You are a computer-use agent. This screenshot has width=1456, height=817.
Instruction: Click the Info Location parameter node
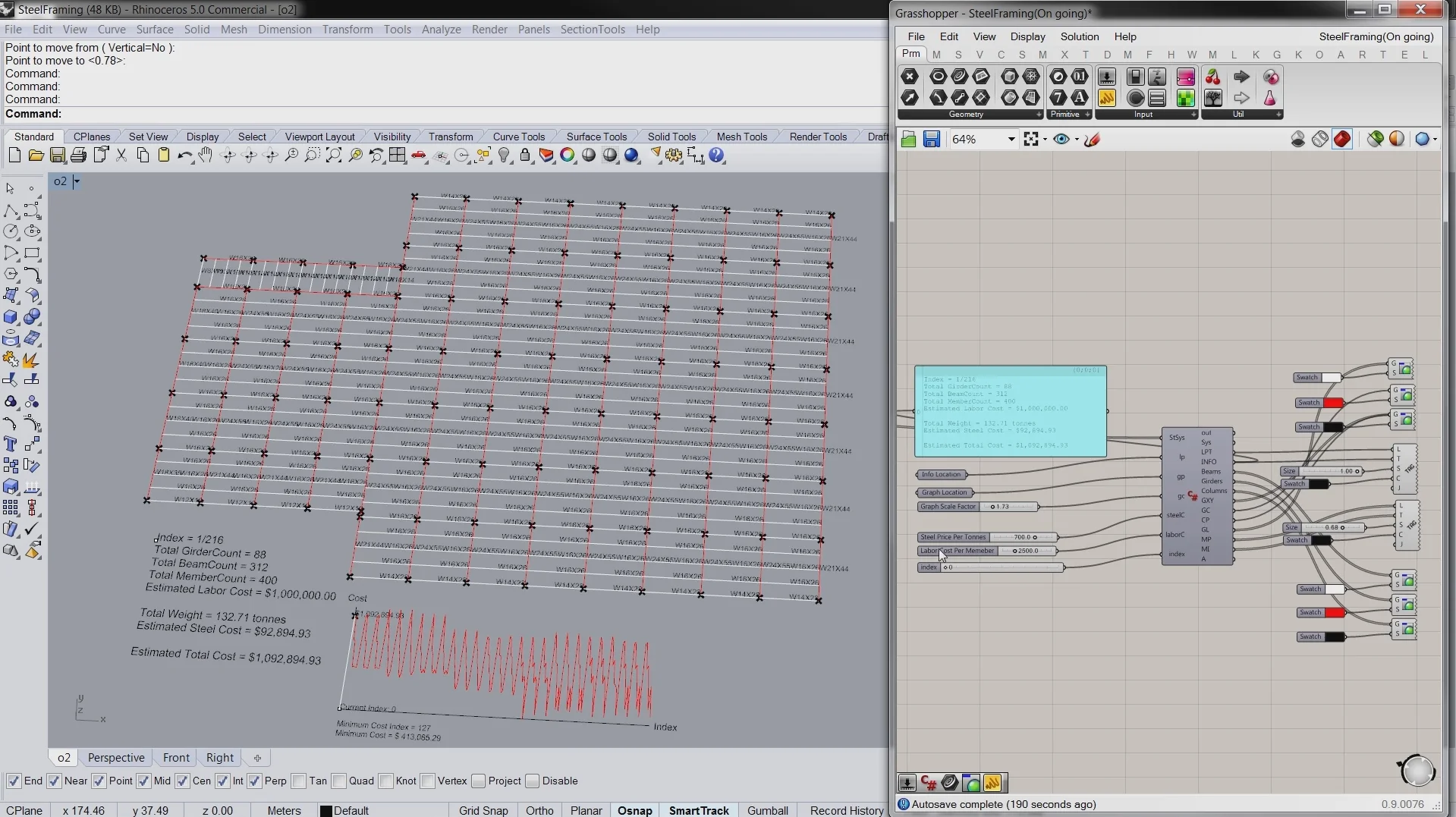click(x=942, y=475)
